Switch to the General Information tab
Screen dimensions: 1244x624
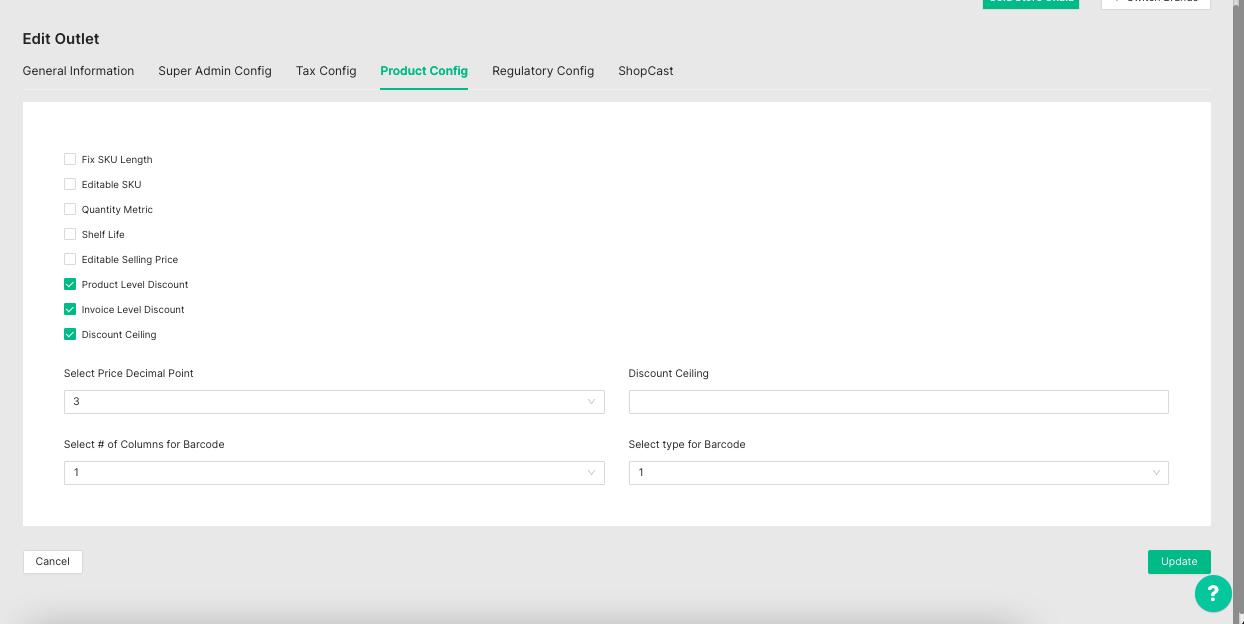pyautogui.click(x=78, y=71)
